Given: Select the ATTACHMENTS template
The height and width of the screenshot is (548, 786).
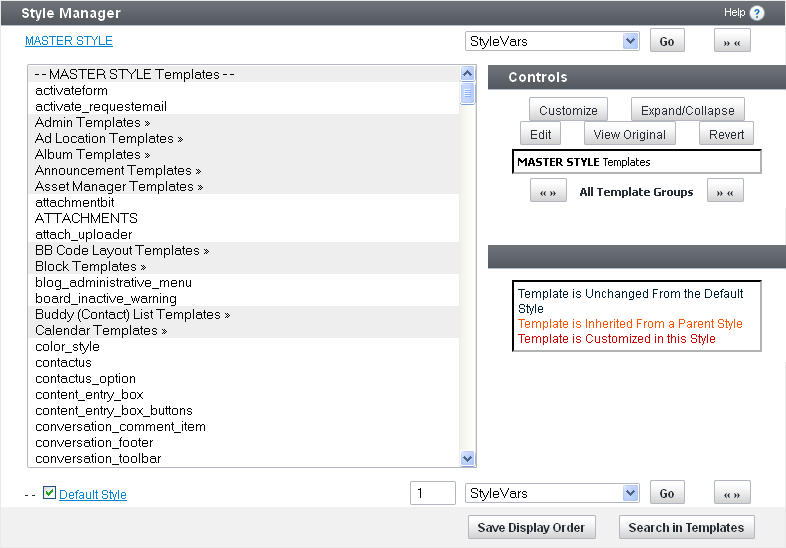Looking at the screenshot, I should 243,218.
